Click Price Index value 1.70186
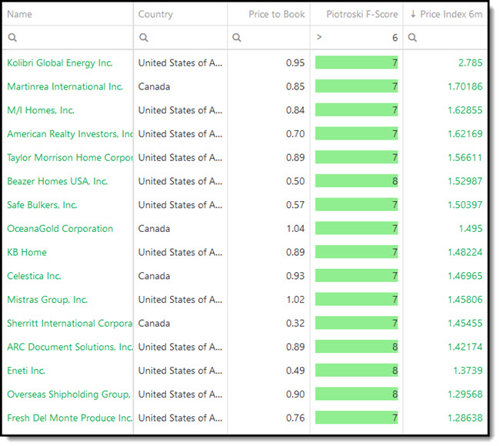 (465, 87)
